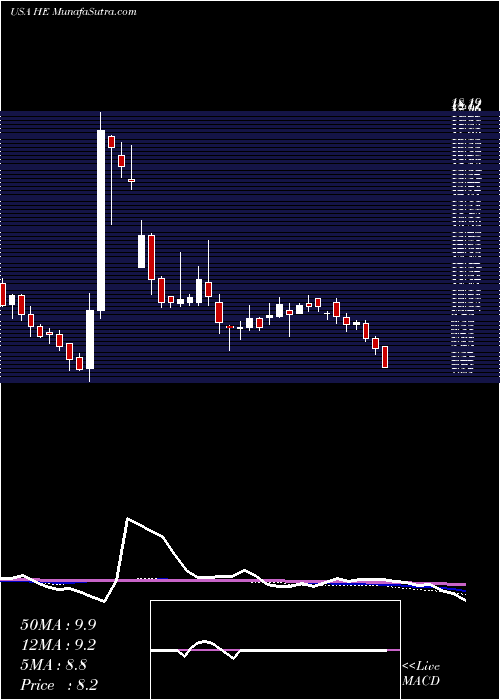The image size is (500, 700).
Task: Click the <<Live MACD label
Action: tap(421, 673)
